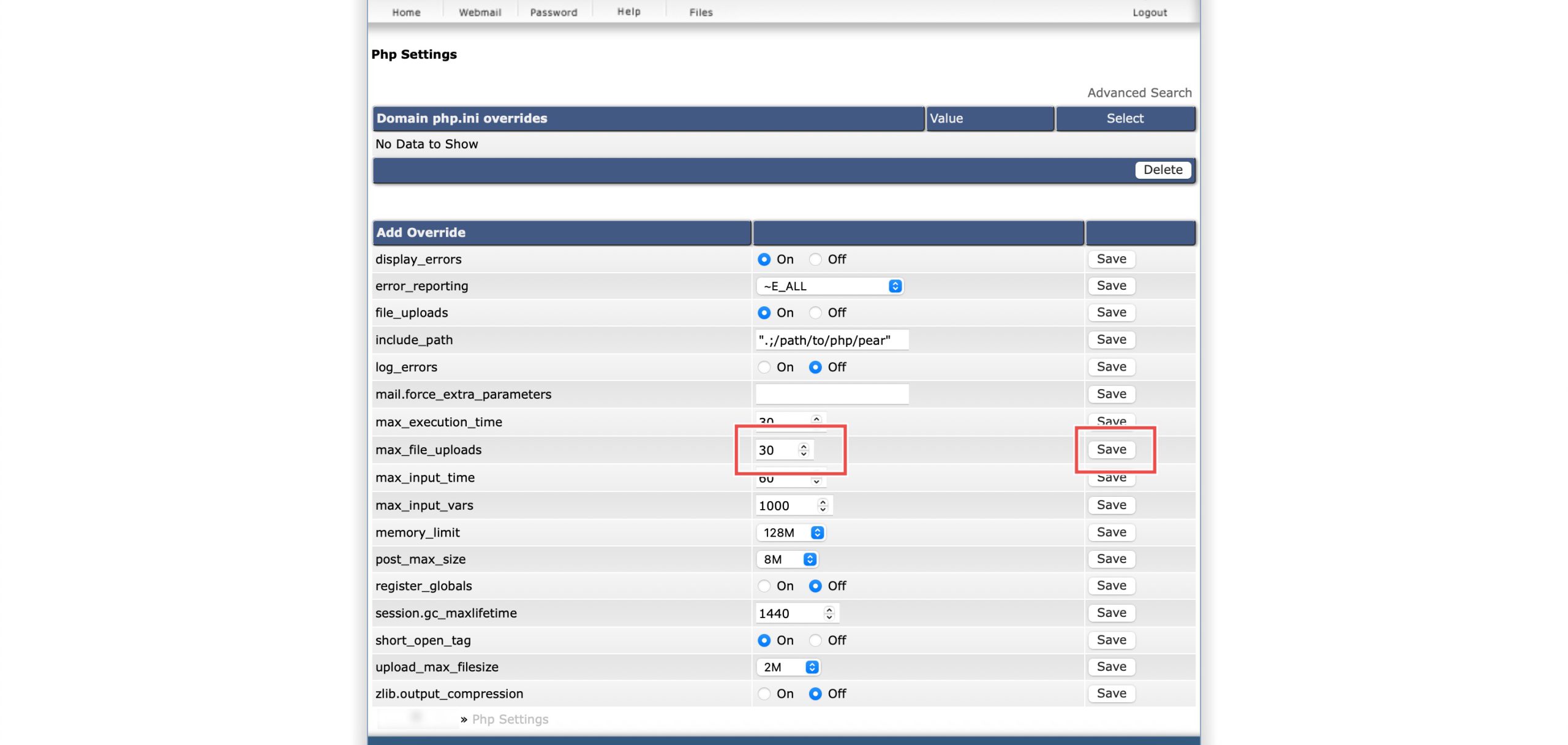The height and width of the screenshot is (745, 1568).
Task: Click the session.gc_maxlifetime stepper
Action: point(829,613)
